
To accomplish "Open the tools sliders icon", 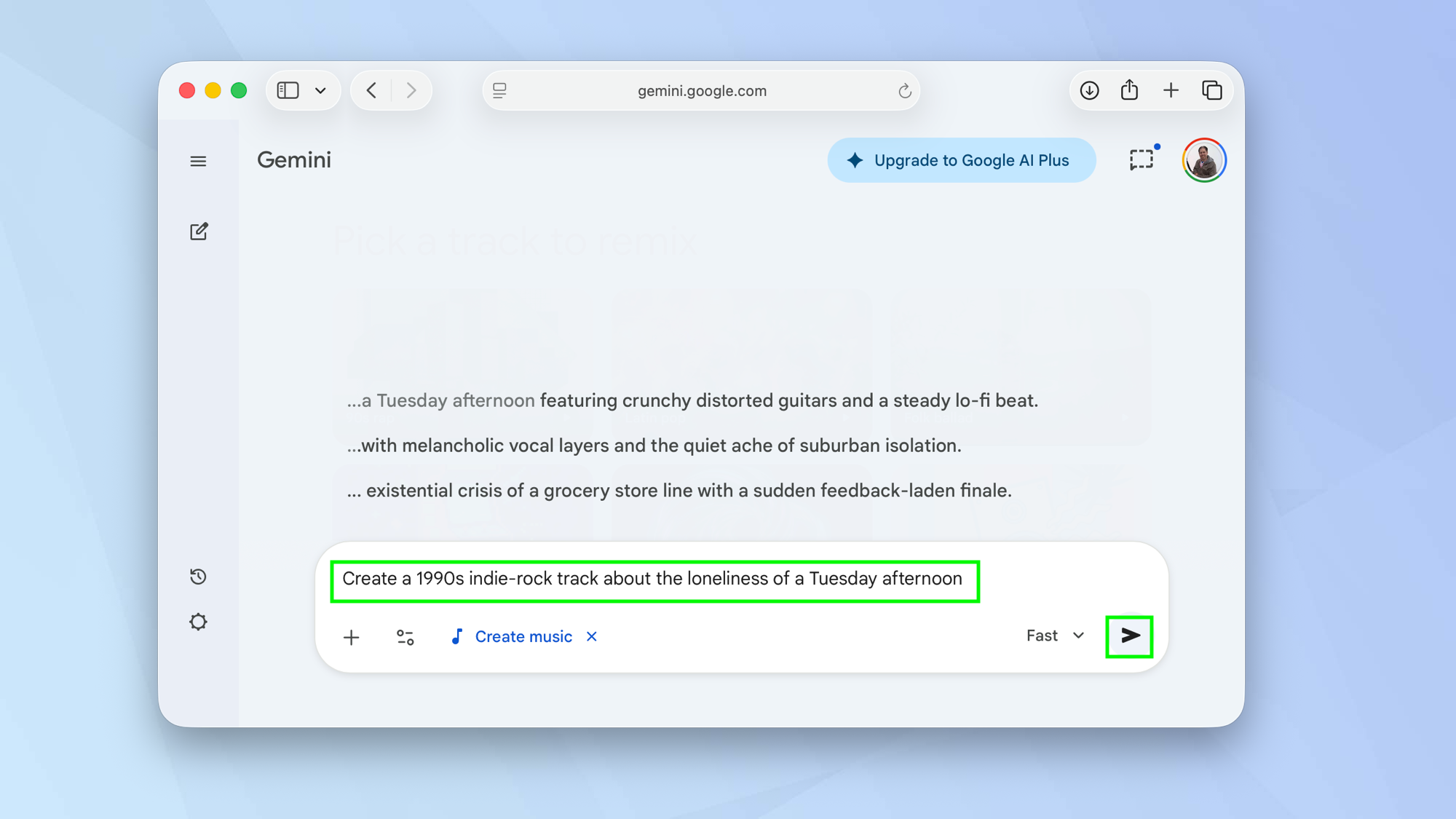I will (405, 638).
